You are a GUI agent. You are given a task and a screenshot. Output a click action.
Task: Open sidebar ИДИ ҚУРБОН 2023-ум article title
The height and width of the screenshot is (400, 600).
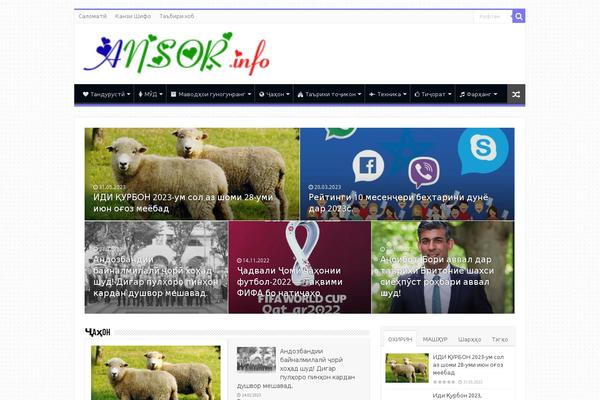click(468, 365)
